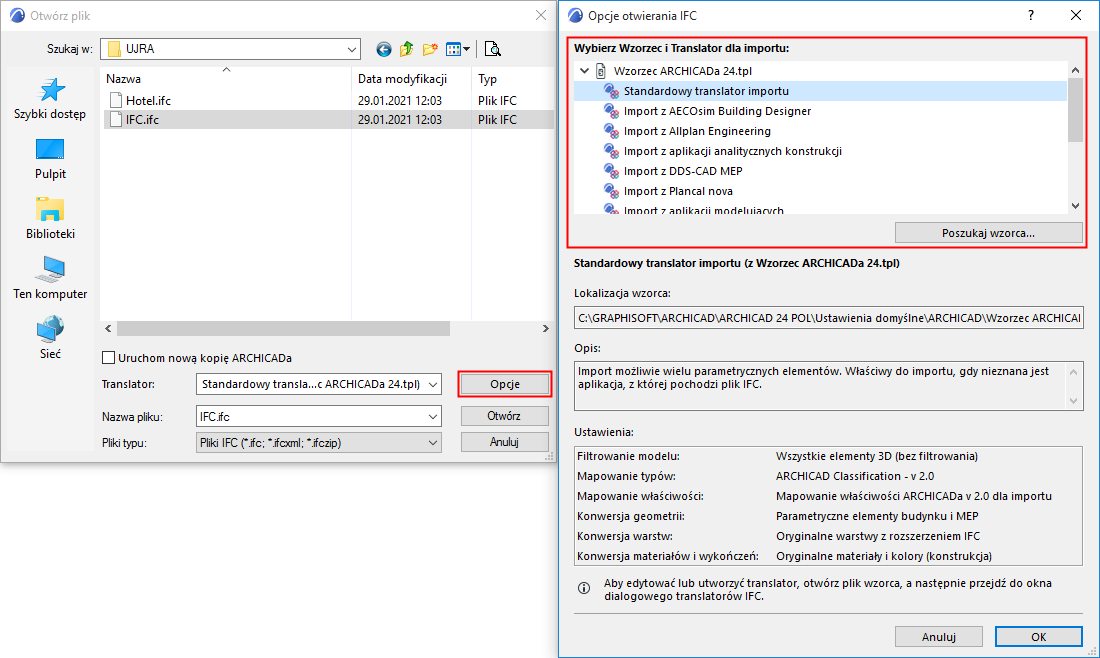Select Import z Plancal nova translator

coord(678,191)
